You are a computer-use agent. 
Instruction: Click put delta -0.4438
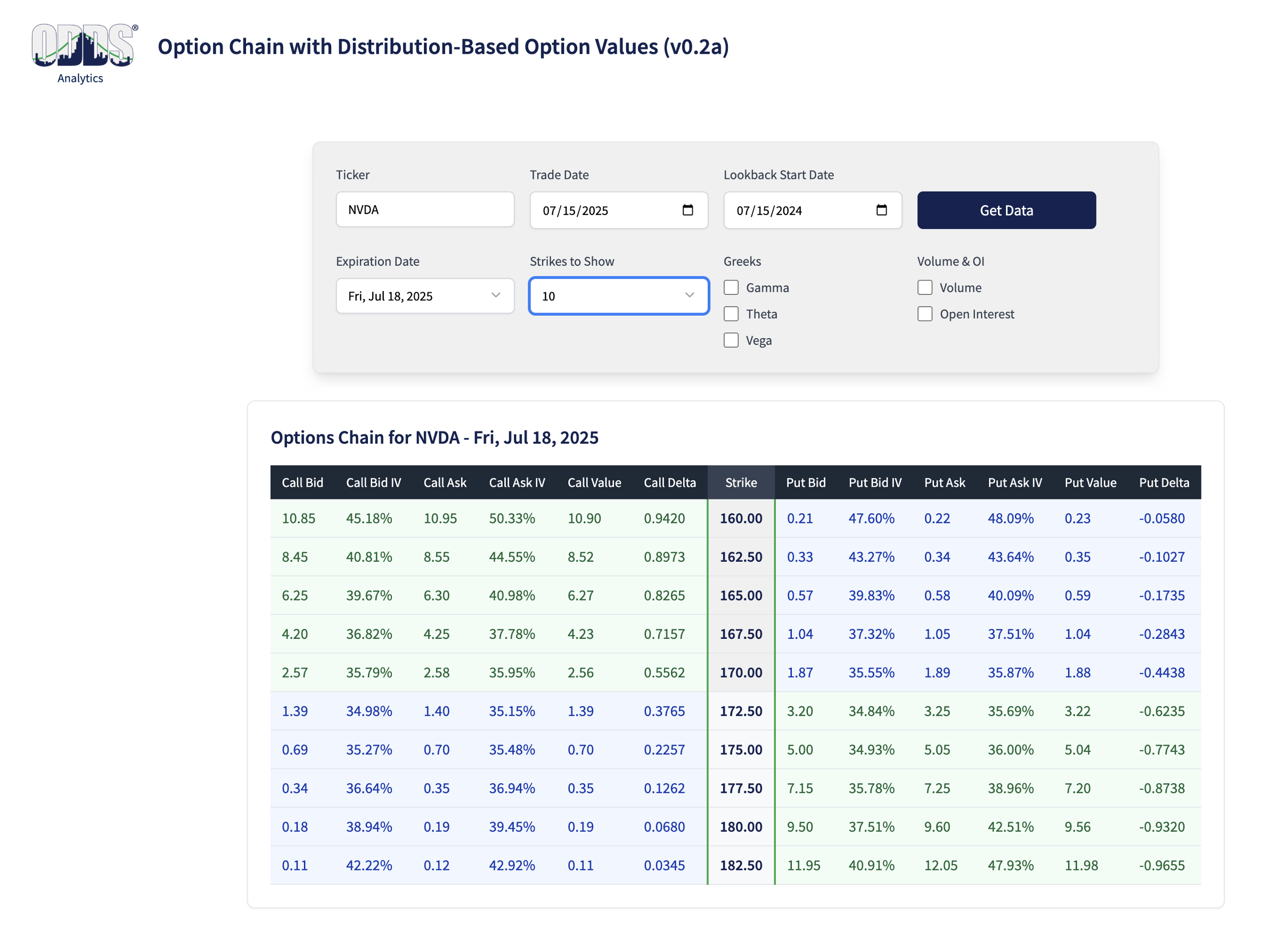(1161, 672)
